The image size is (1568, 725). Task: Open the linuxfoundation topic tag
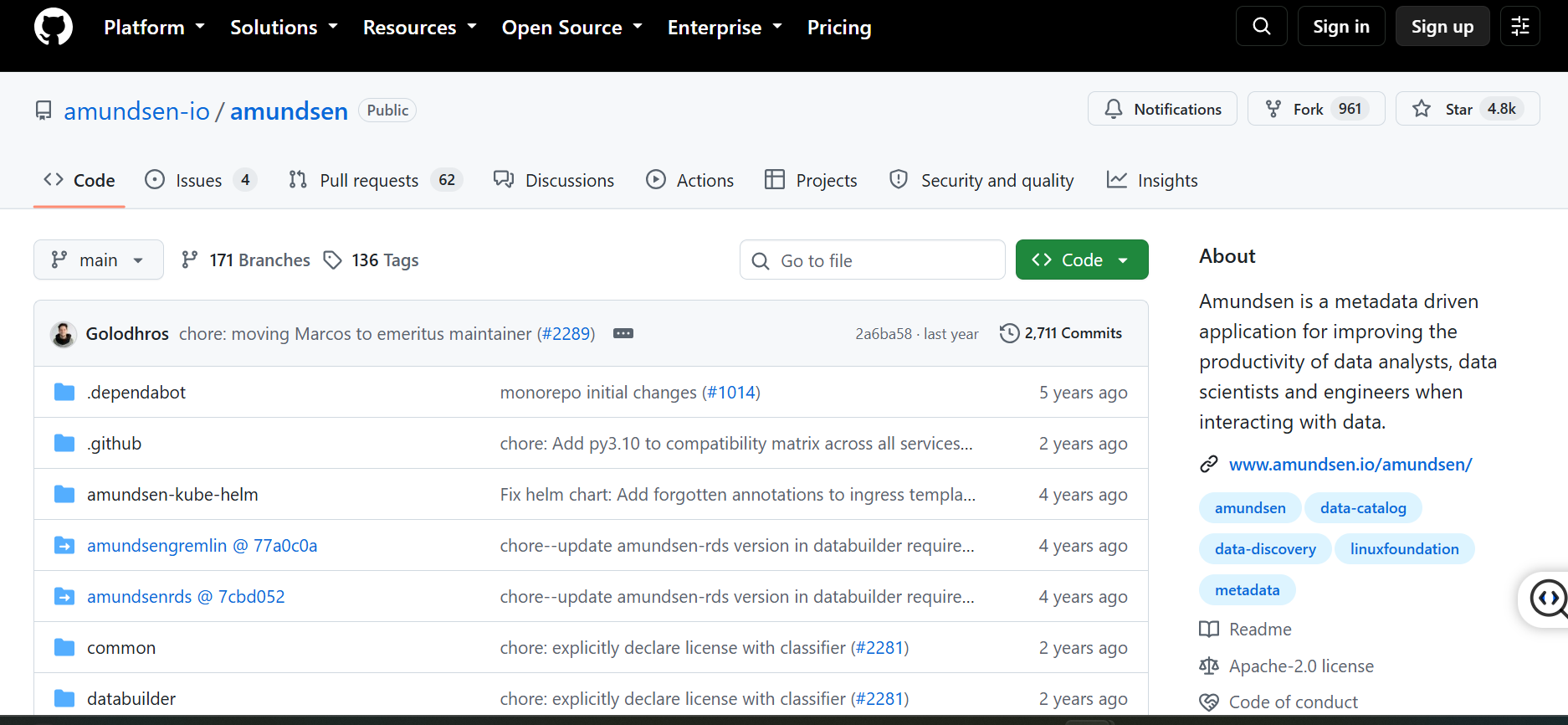[1404, 548]
